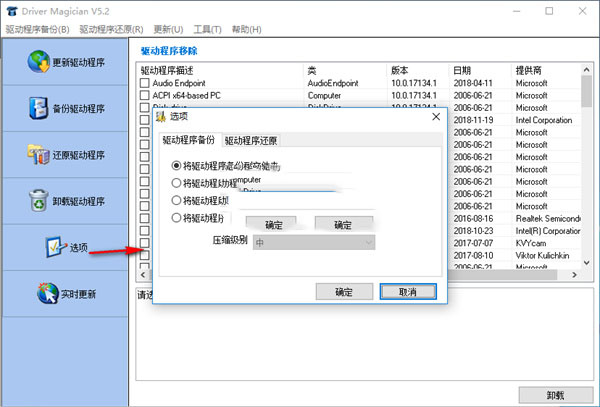Choose the second backup option radio button
Screen dimensions: 600x407
point(177,183)
